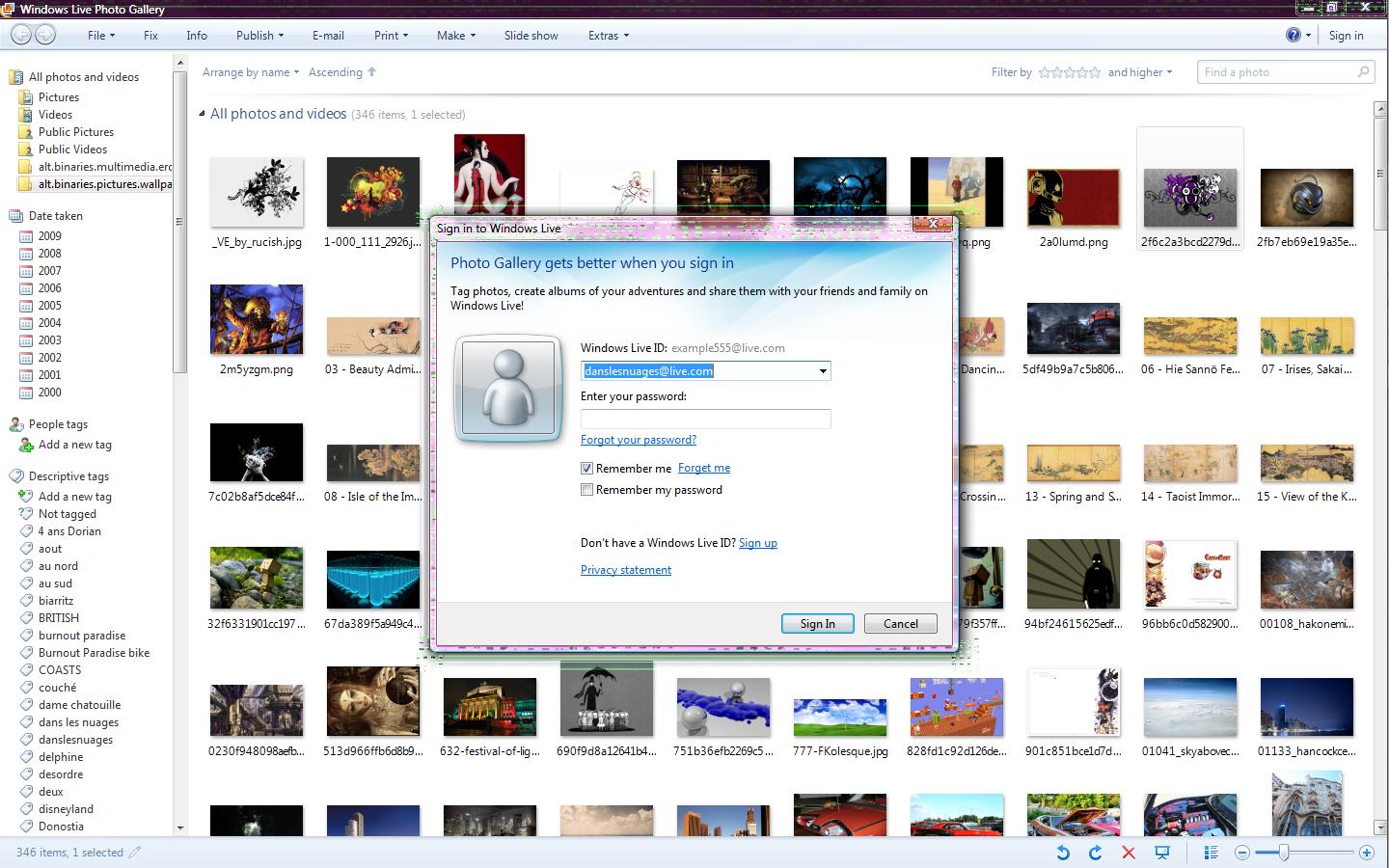Open the Arrange by name dropdown
The image size is (1389, 868).
(x=251, y=72)
